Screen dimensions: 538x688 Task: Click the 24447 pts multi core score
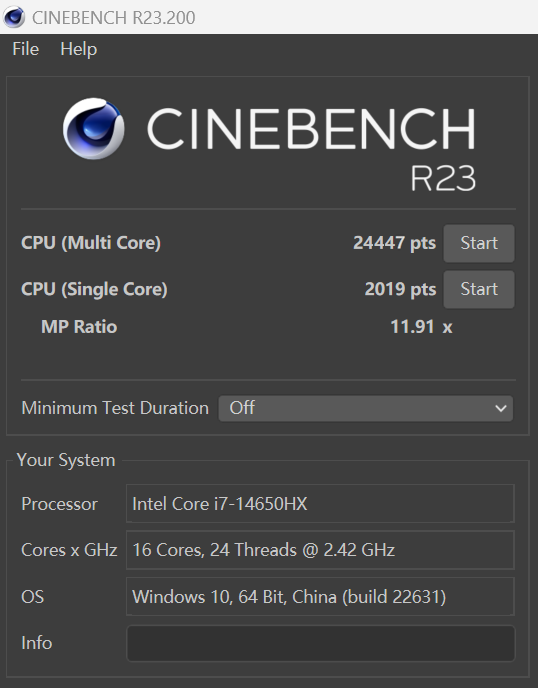[x=395, y=243]
